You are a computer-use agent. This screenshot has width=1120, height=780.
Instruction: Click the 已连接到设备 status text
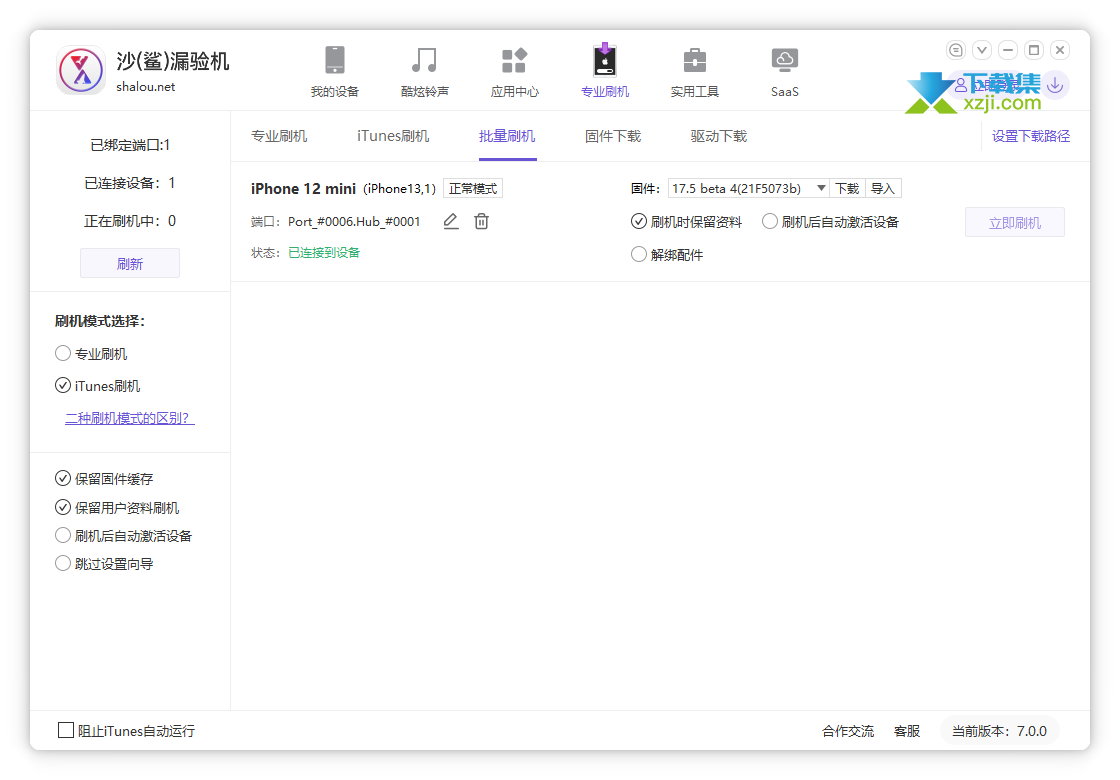pos(324,252)
